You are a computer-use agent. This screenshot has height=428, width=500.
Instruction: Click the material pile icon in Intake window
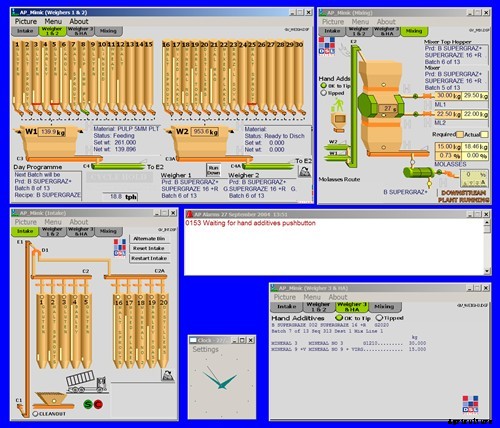(168, 375)
